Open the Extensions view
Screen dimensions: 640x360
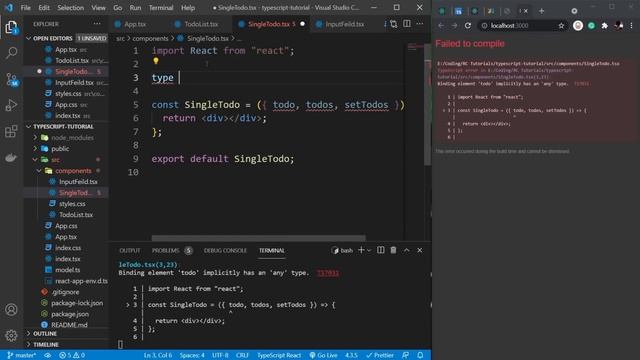pos(11,131)
